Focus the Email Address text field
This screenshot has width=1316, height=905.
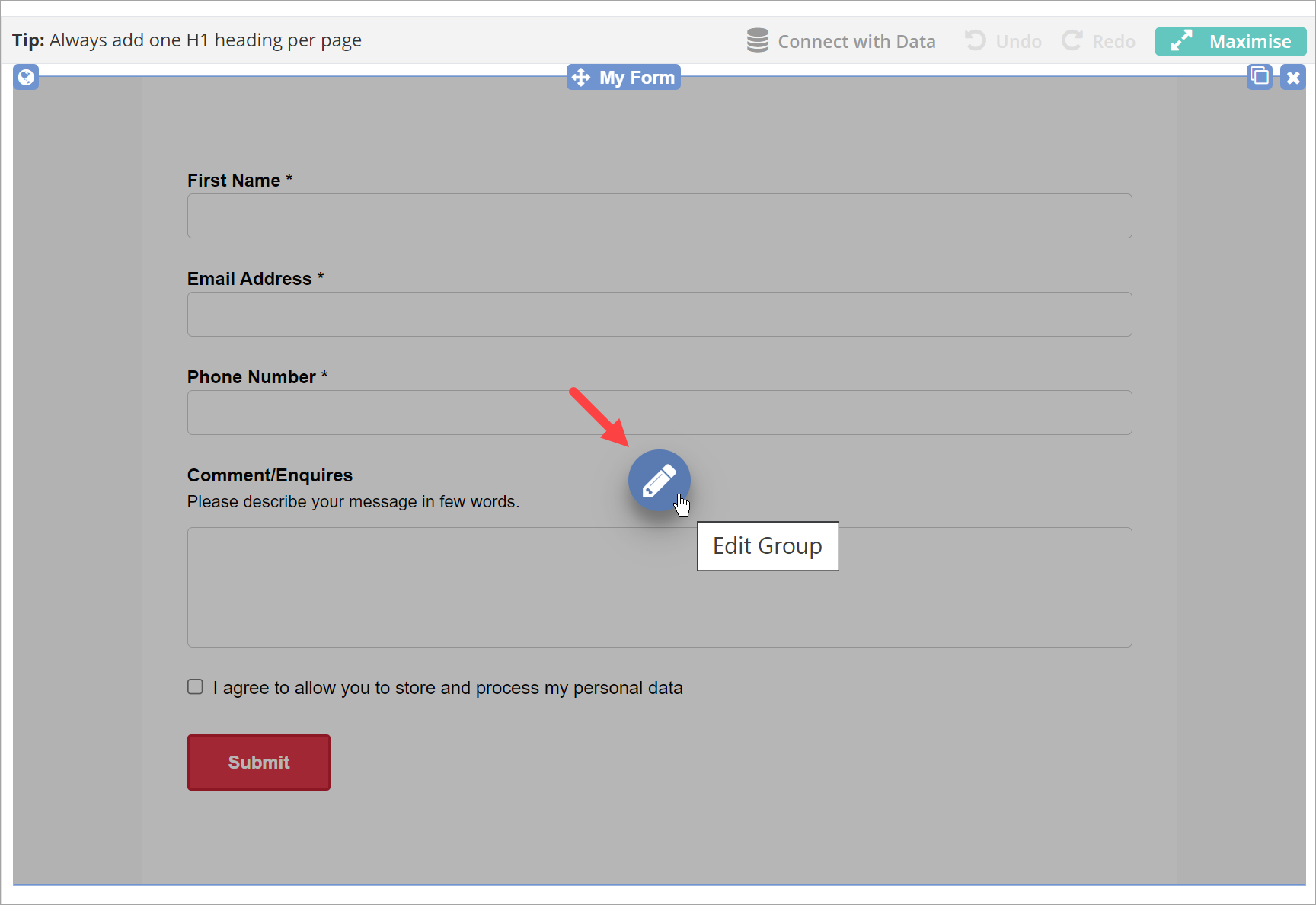point(659,315)
